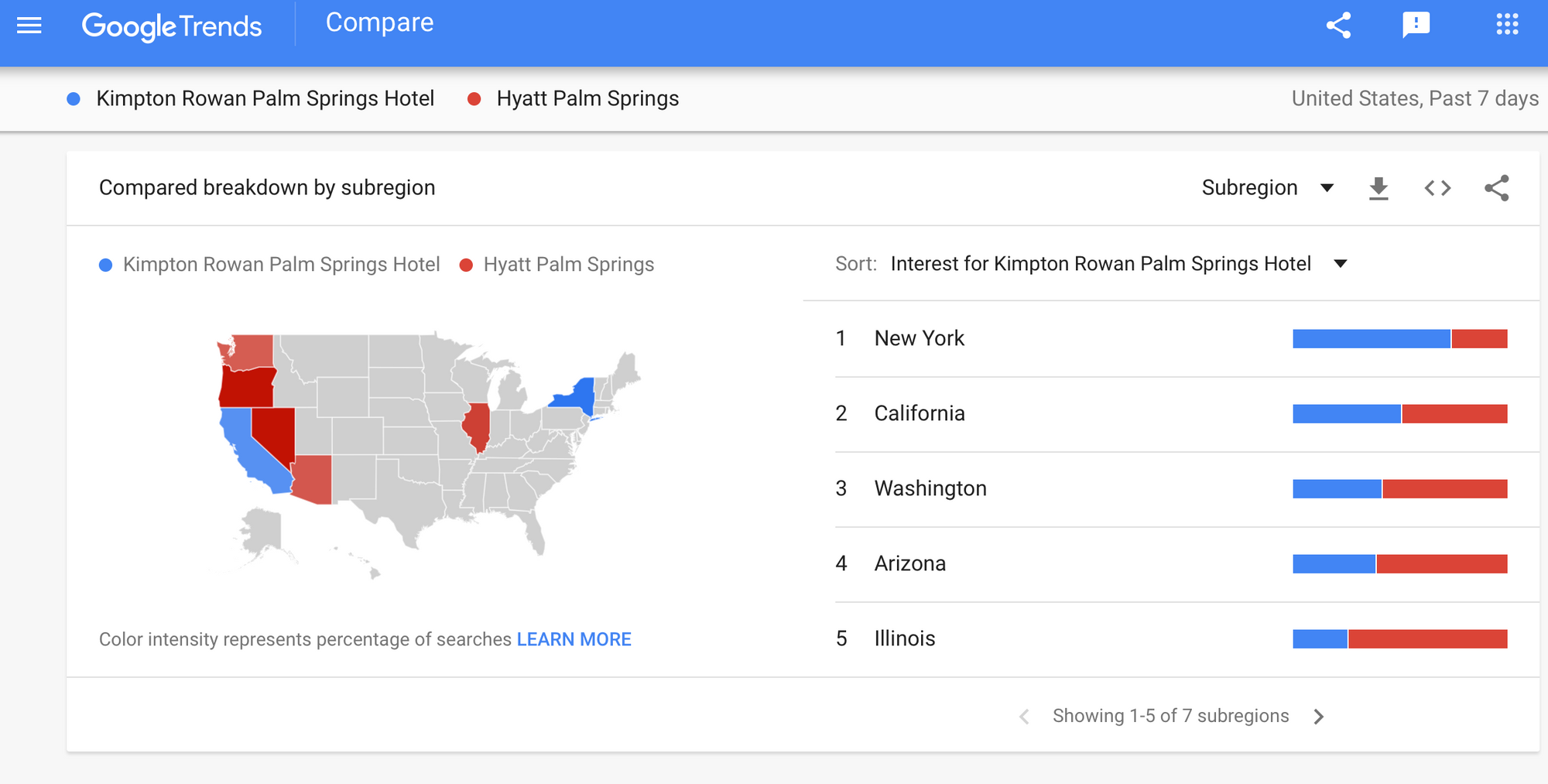The image size is (1548, 784).
Task: Open the Illinois subregion entry
Action: click(x=904, y=638)
